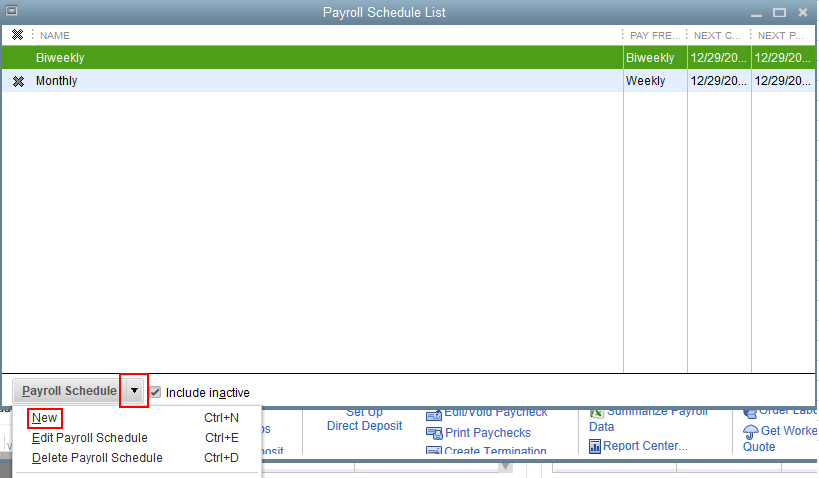Open Set Up Direct Deposit link
The image size is (819, 478).
(x=365, y=419)
